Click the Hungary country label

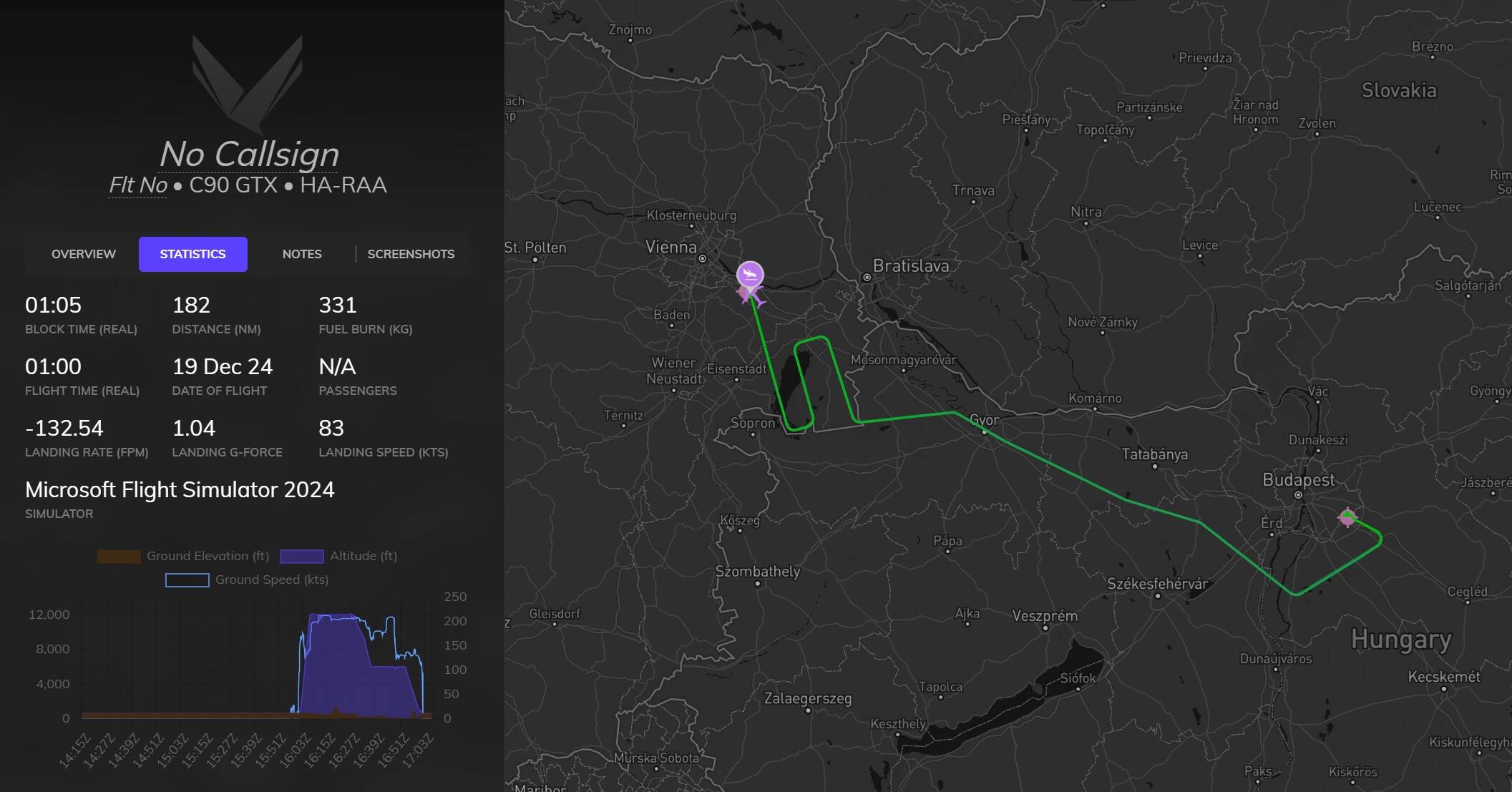(x=1401, y=640)
